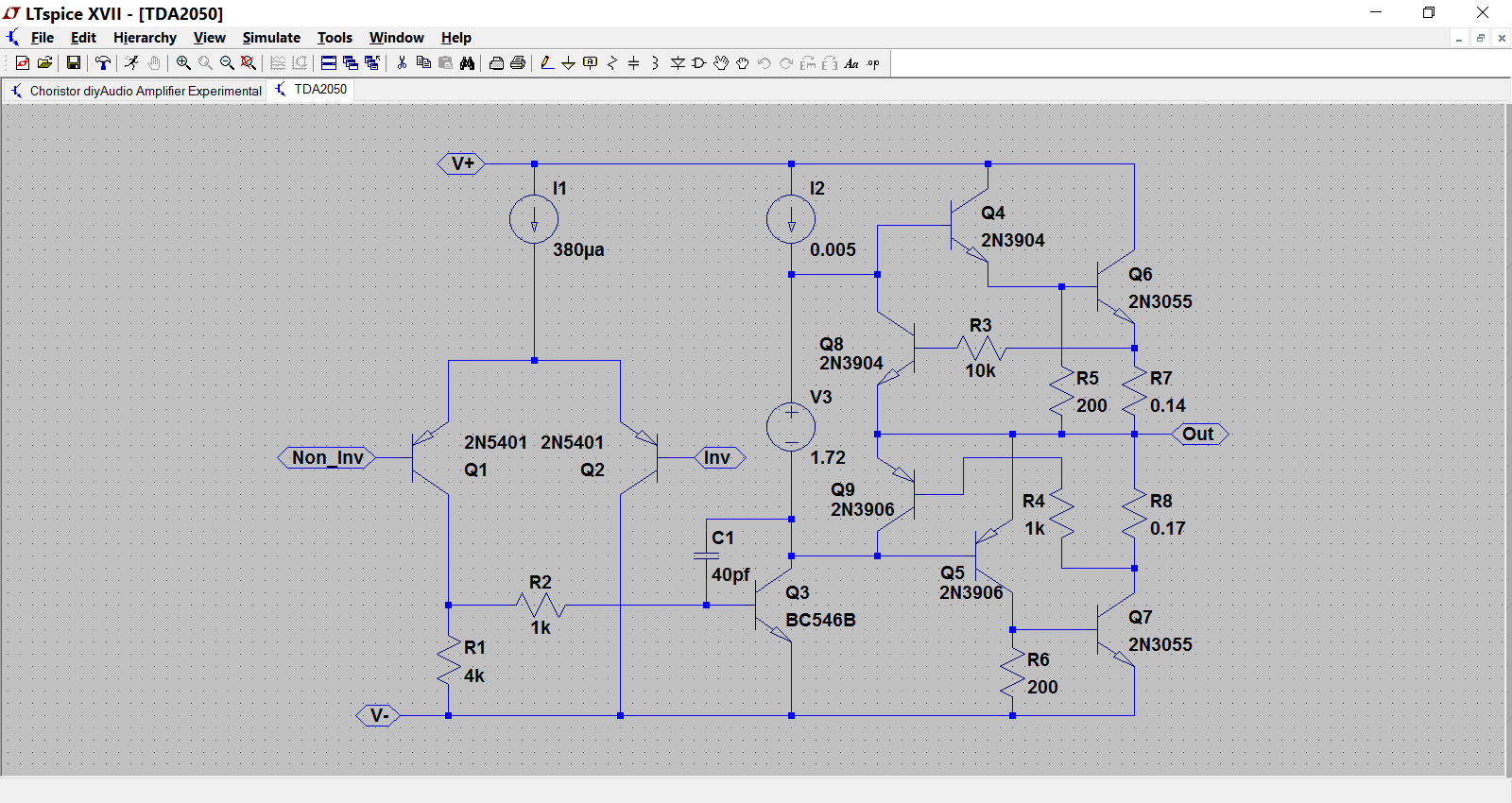Zoom out with magnifier minus icon

[x=227, y=63]
